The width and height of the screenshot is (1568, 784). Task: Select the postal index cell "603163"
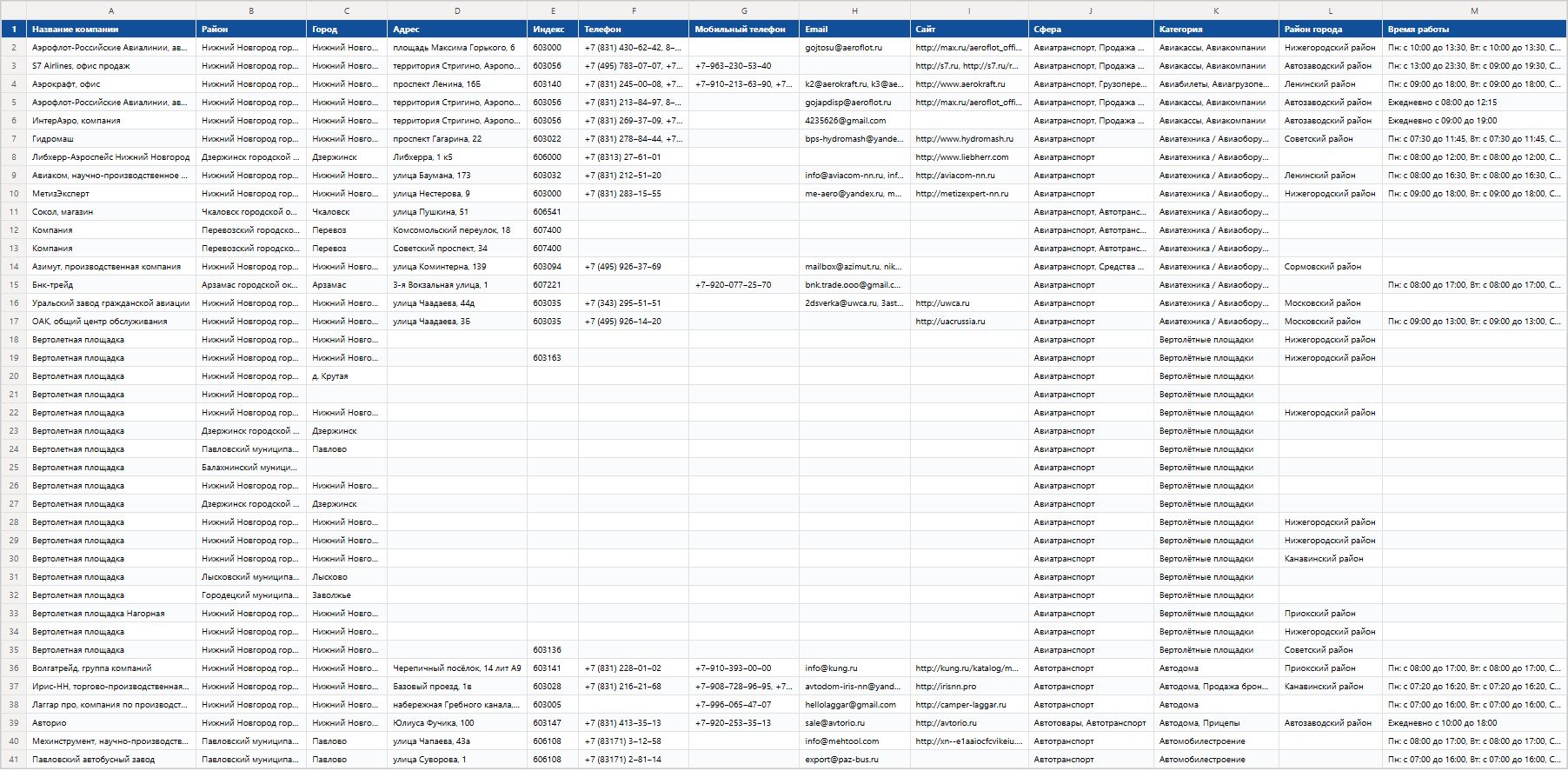[x=553, y=358]
